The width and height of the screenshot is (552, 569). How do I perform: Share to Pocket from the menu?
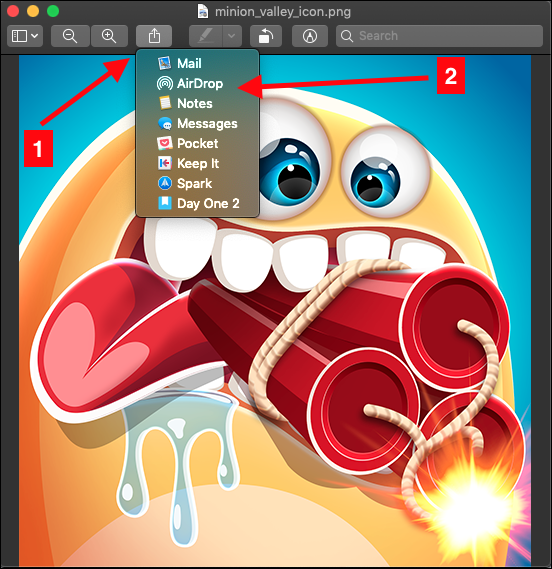click(197, 143)
